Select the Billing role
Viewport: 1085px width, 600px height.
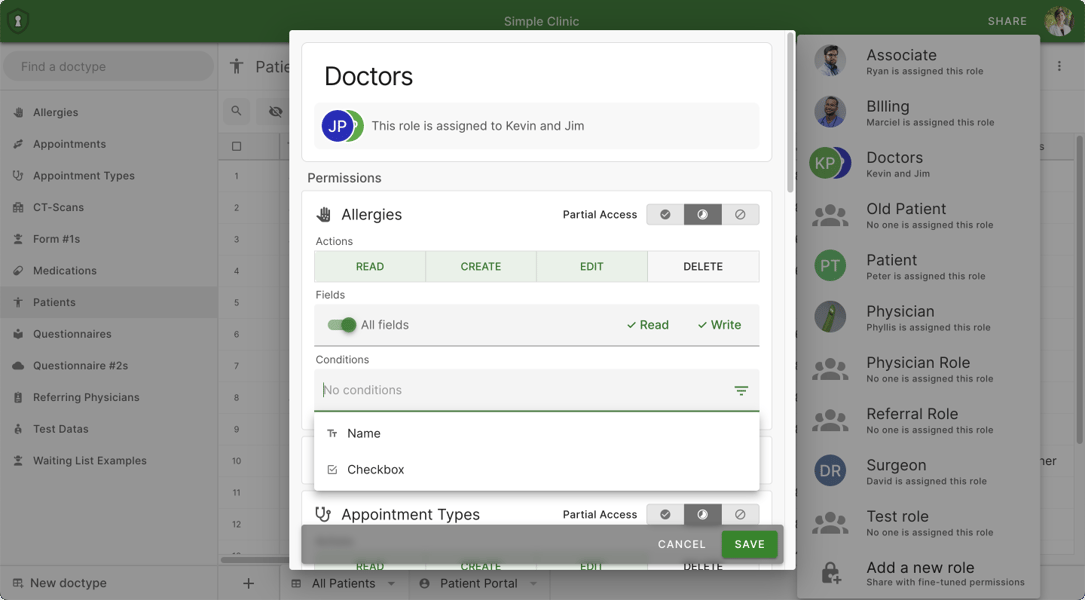pos(918,112)
